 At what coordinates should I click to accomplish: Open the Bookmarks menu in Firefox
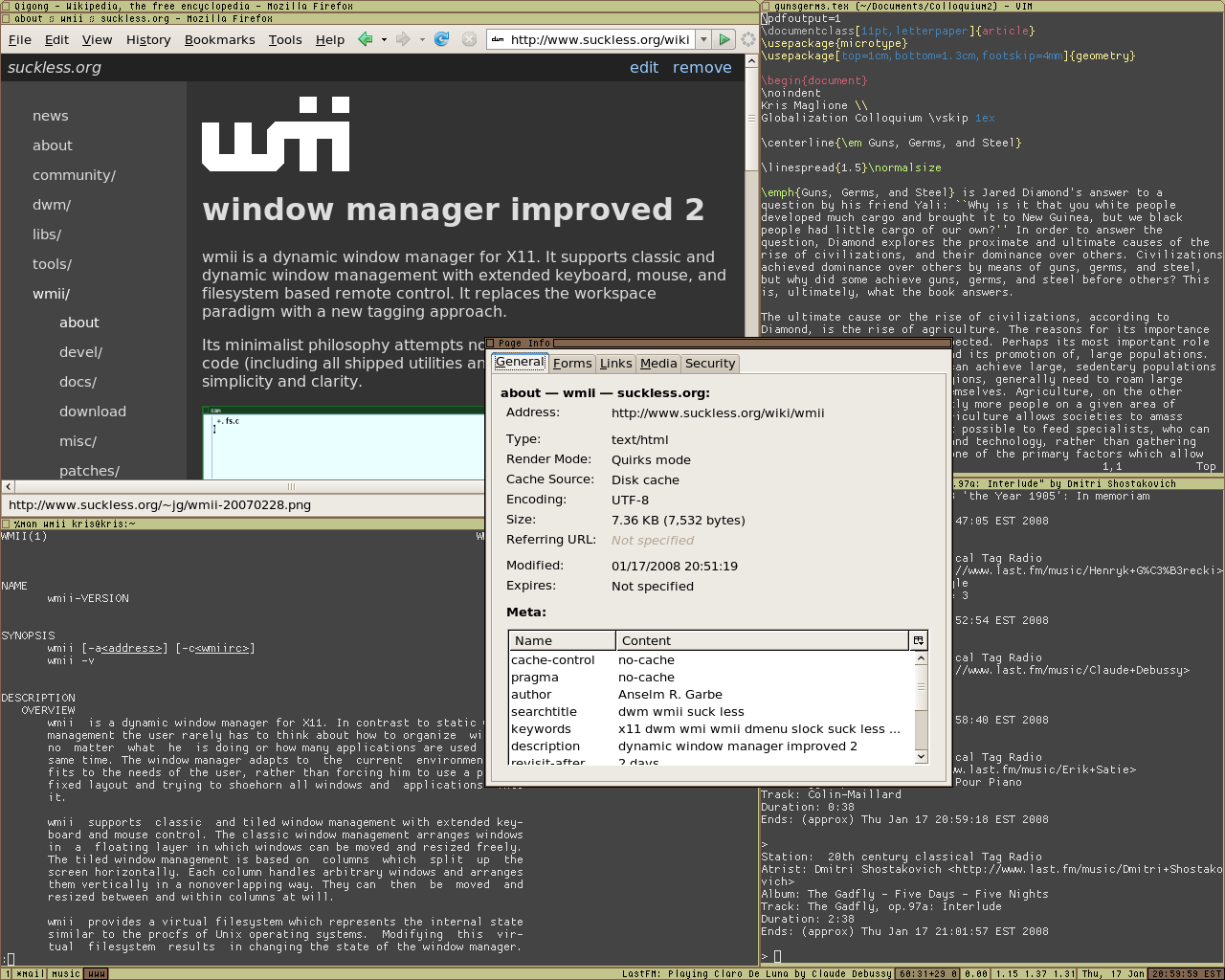[x=220, y=39]
